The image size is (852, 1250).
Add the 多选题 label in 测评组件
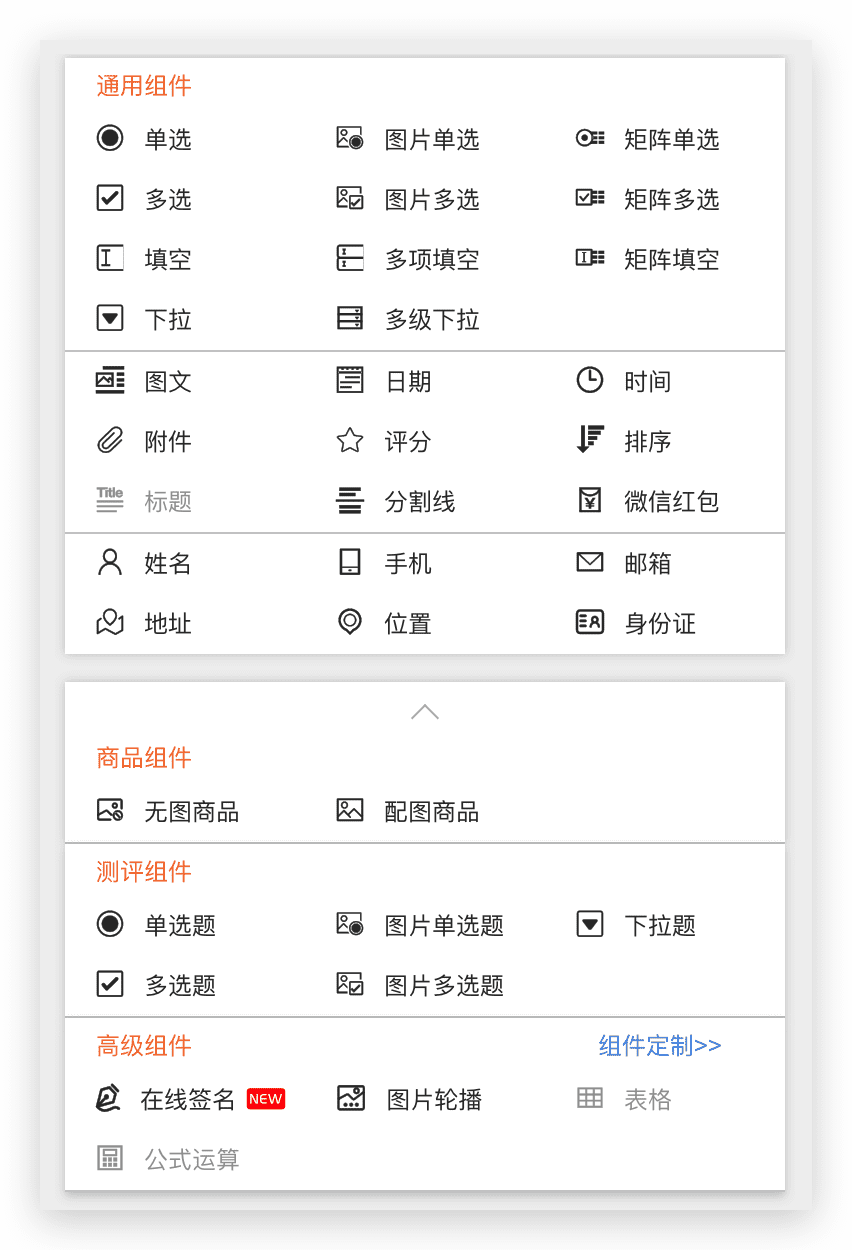click(x=180, y=985)
